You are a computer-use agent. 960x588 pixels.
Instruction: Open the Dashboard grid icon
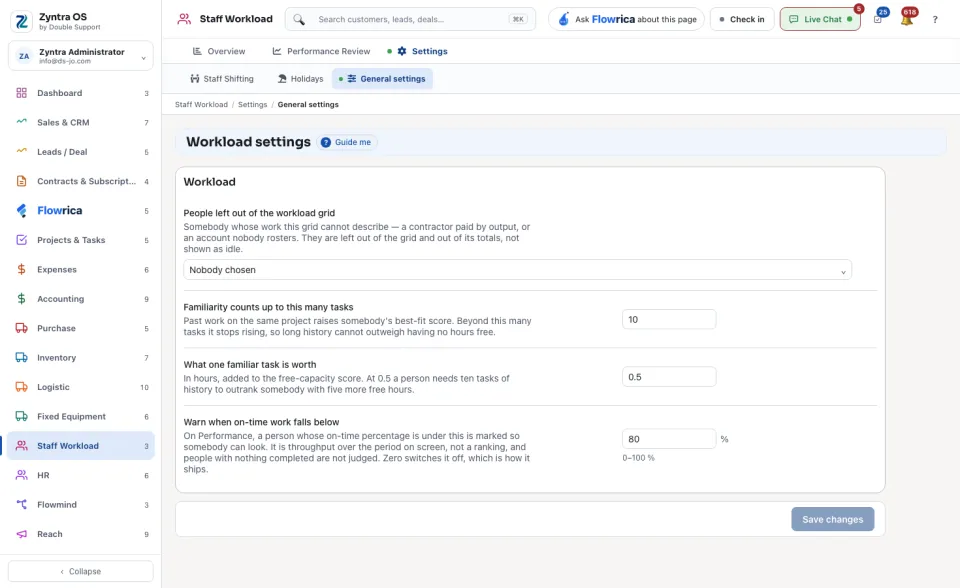(21, 93)
